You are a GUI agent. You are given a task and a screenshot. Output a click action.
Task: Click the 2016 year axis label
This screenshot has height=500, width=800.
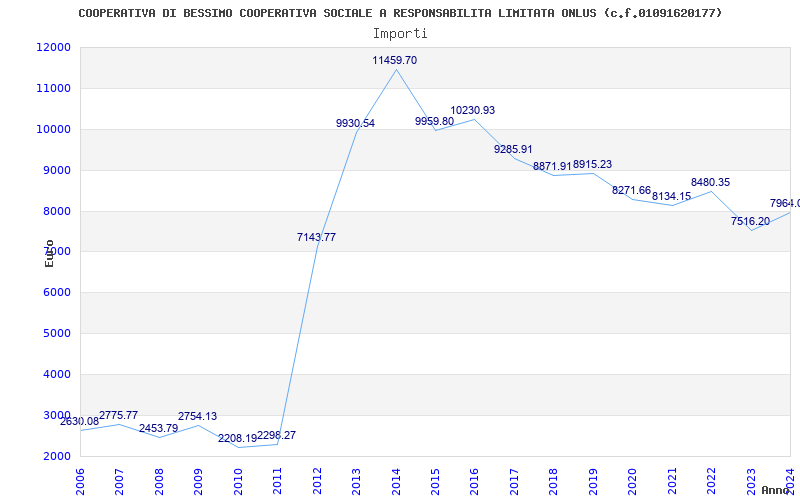(x=474, y=481)
